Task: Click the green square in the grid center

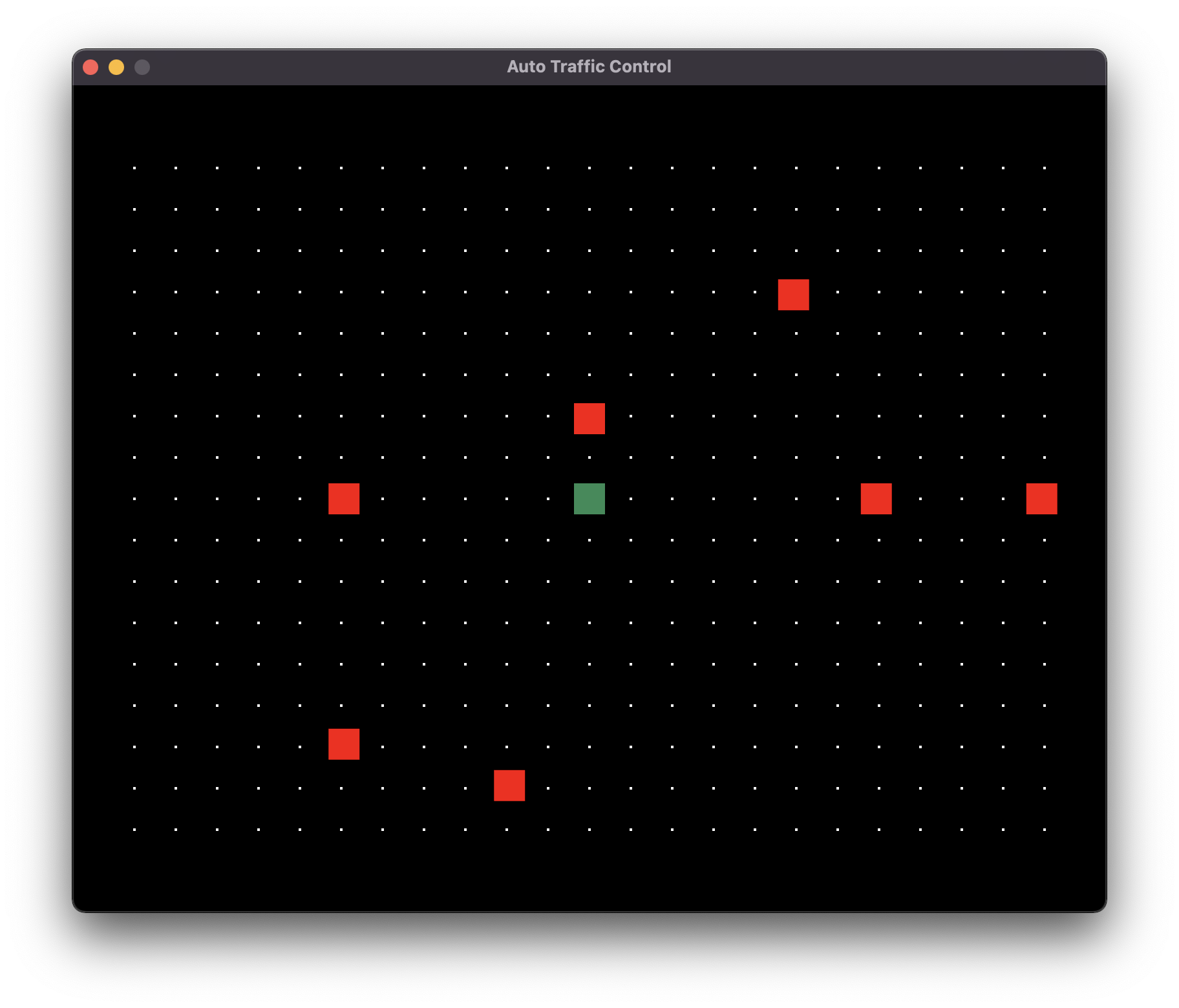Action: 589,498
